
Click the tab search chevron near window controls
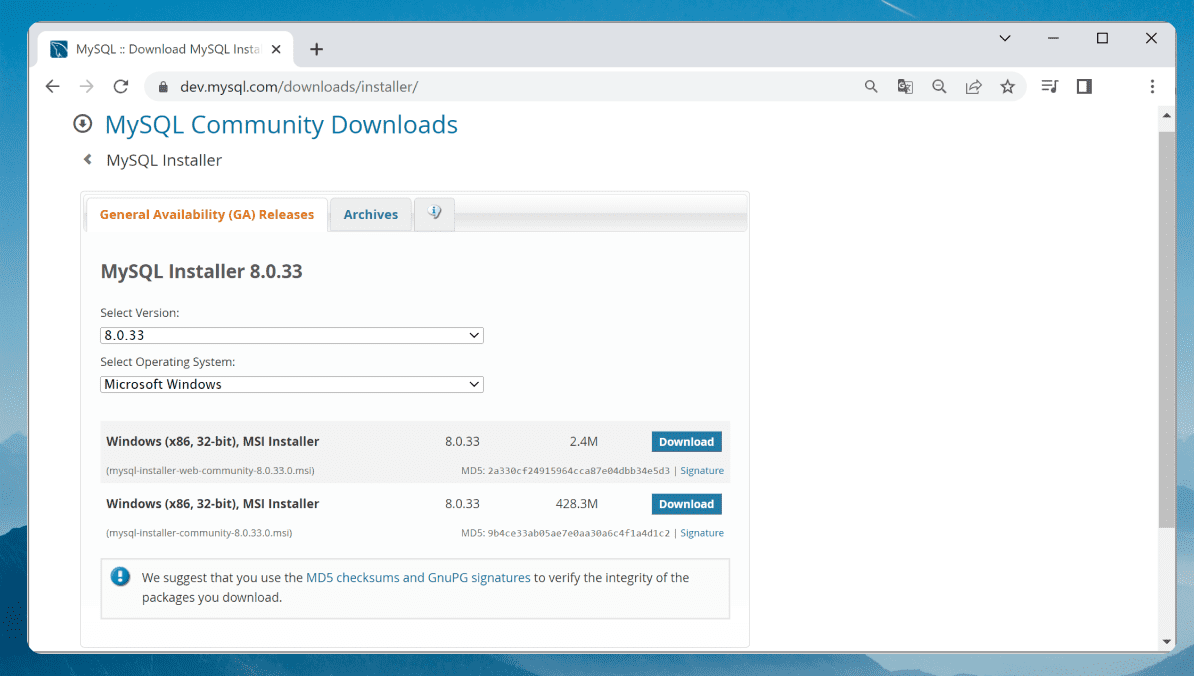click(x=1004, y=37)
